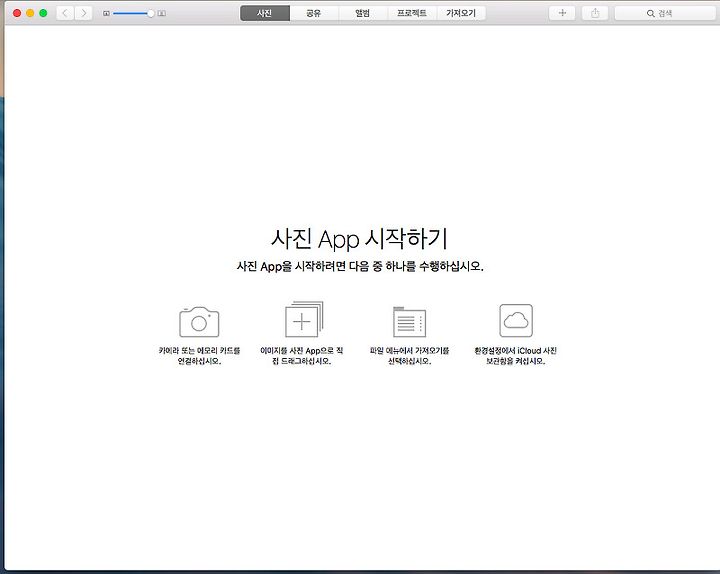Viewport: 720px width, 574px height.
Task: Click the camera icon
Action: tap(199, 321)
